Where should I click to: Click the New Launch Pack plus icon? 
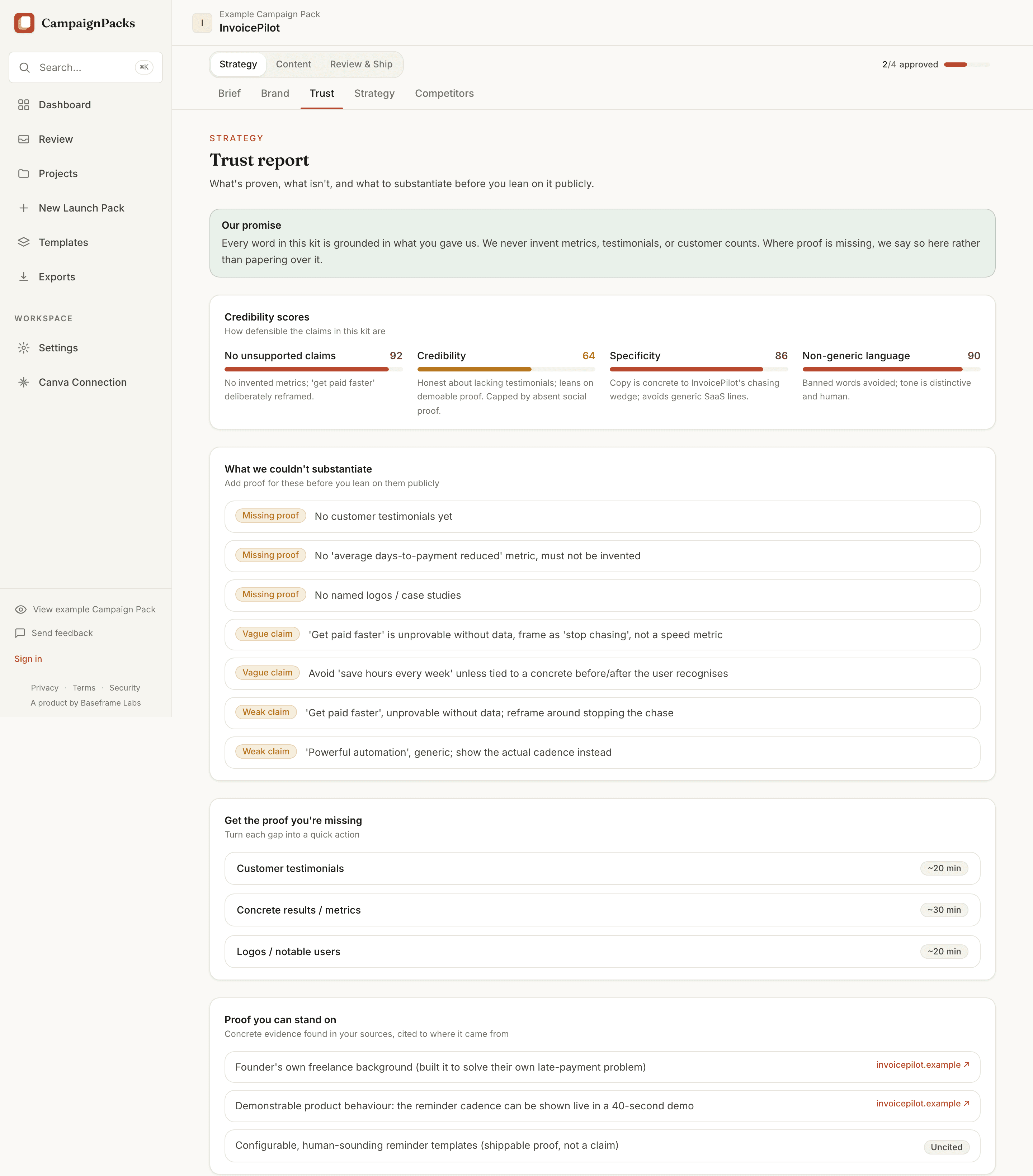[x=24, y=208]
